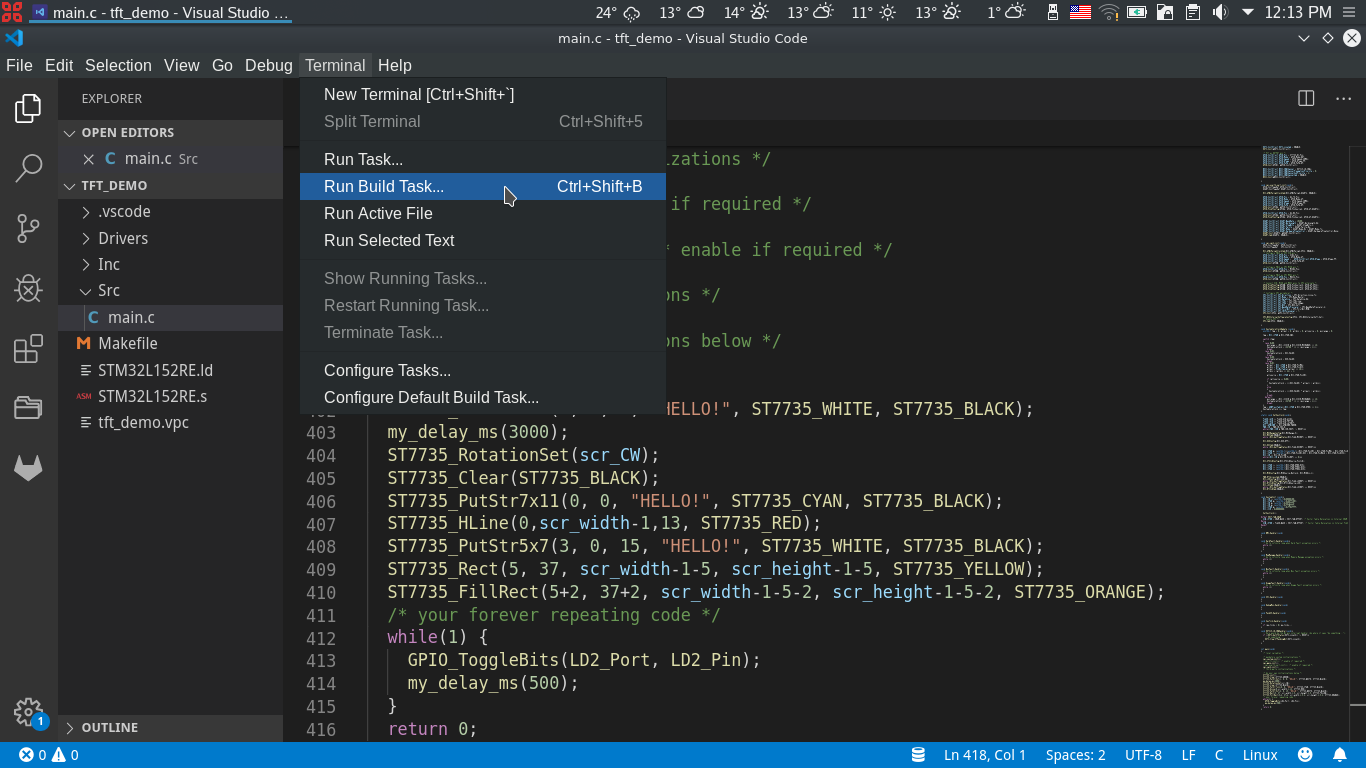1366x768 pixels.
Task: Click UTF-8 encoding in status bar
Action: pyautogui.click(x=1143, y=755)
